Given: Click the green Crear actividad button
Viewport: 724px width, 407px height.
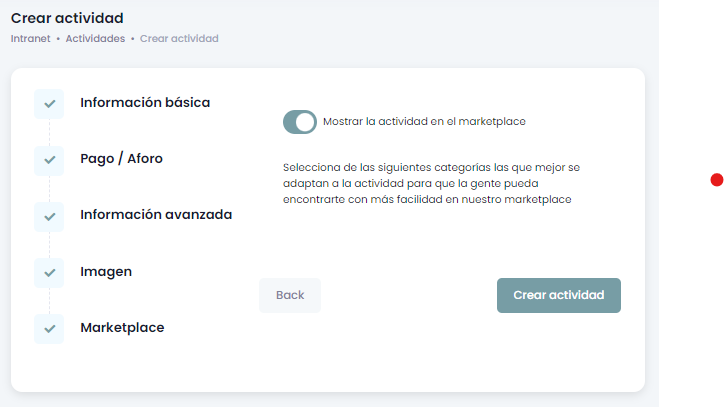Looking at the screenshot, I should click(x=558, y=295).
